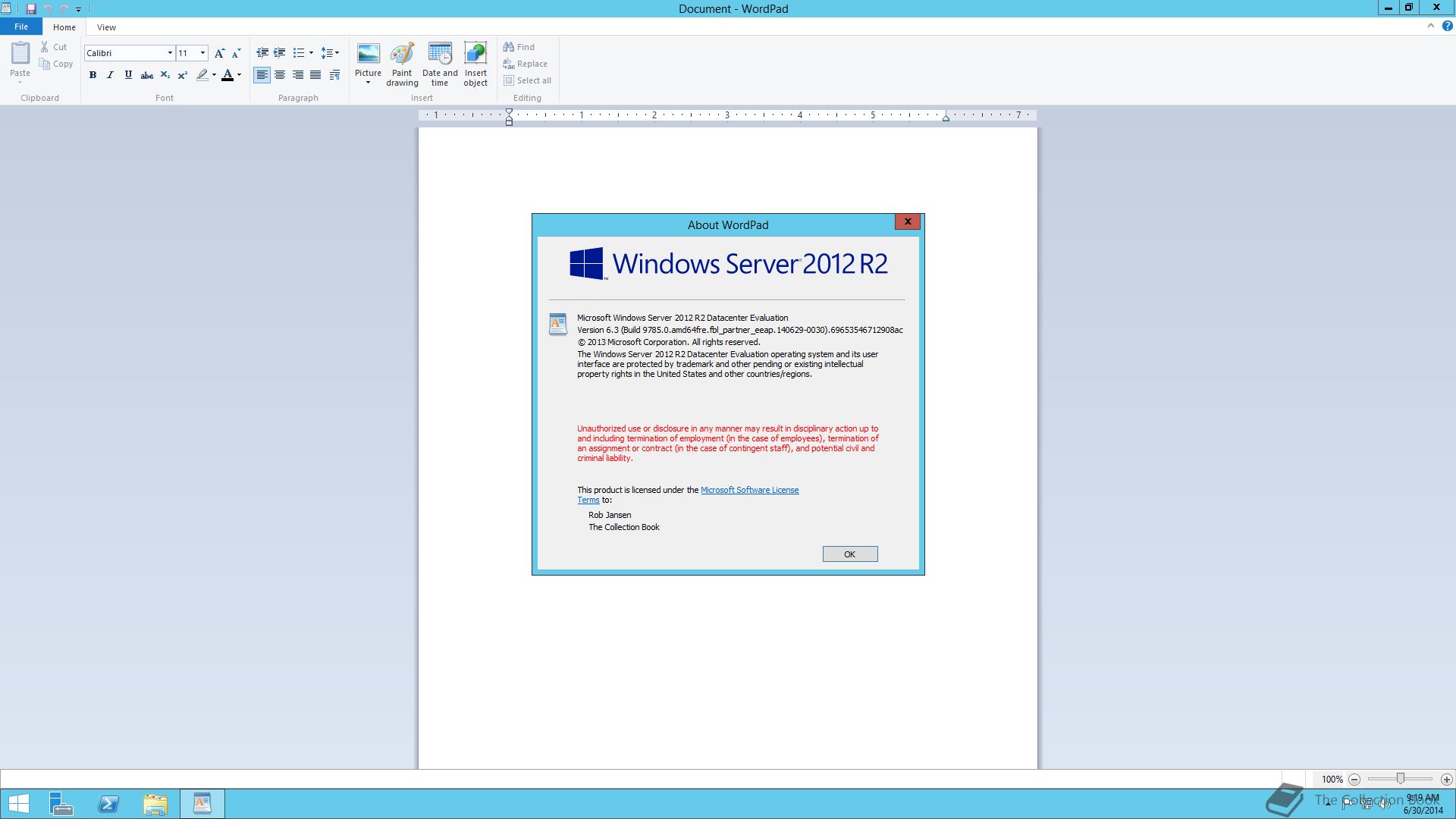
Task: Justify the paragraph text
Action: [315, 75]
